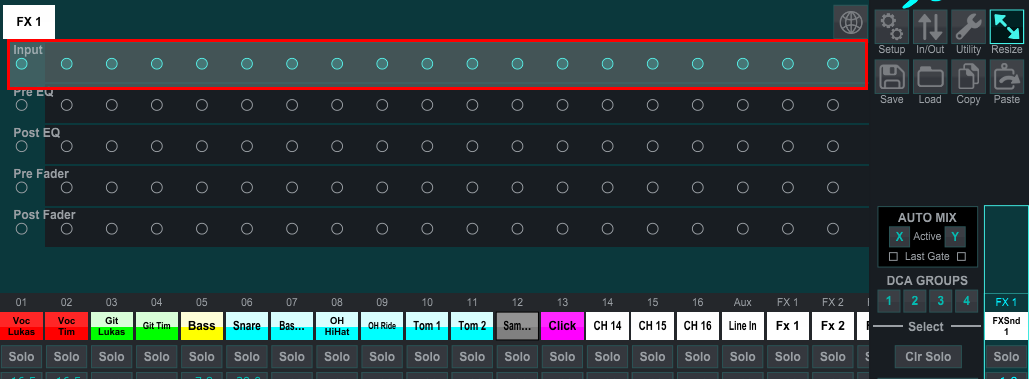The image size is (1030, 379).
Task: Open the Utility wrench icon
Action: click(x=968, y=26)
